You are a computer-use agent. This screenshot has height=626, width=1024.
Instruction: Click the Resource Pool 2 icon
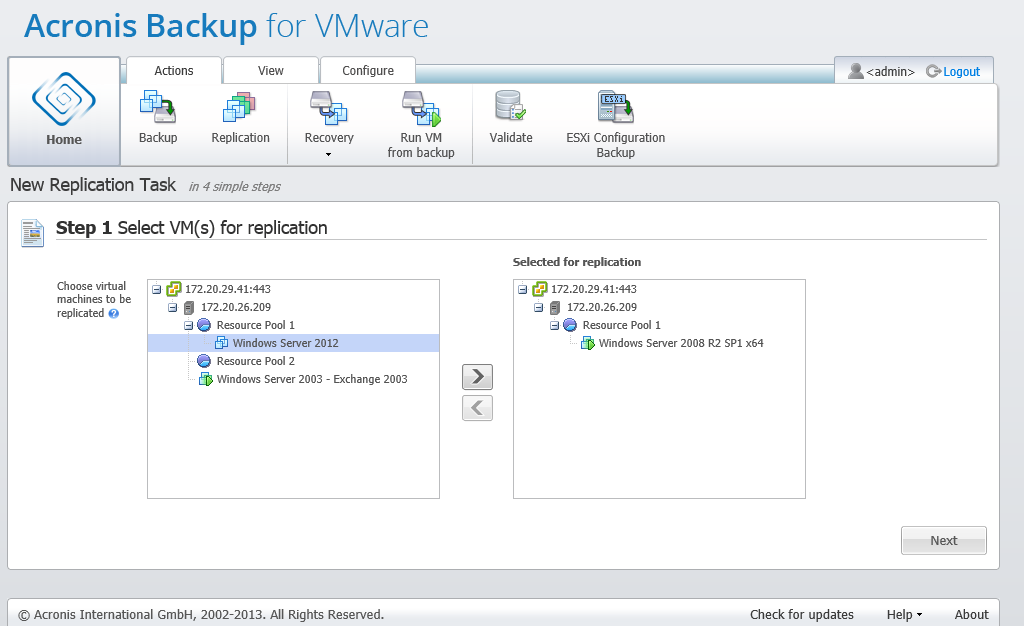click(204, 361)
